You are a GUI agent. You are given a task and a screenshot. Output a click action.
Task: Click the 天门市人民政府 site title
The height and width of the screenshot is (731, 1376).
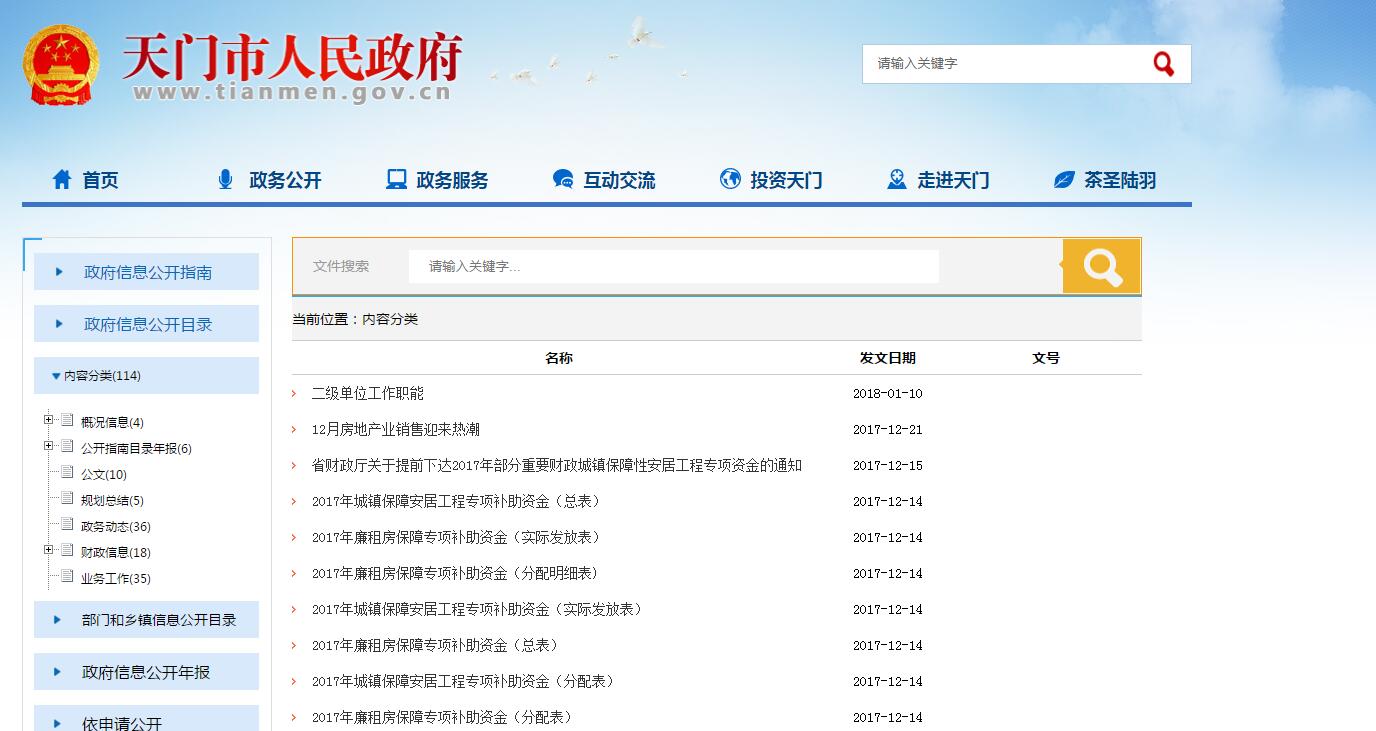[x=293, y=58]
